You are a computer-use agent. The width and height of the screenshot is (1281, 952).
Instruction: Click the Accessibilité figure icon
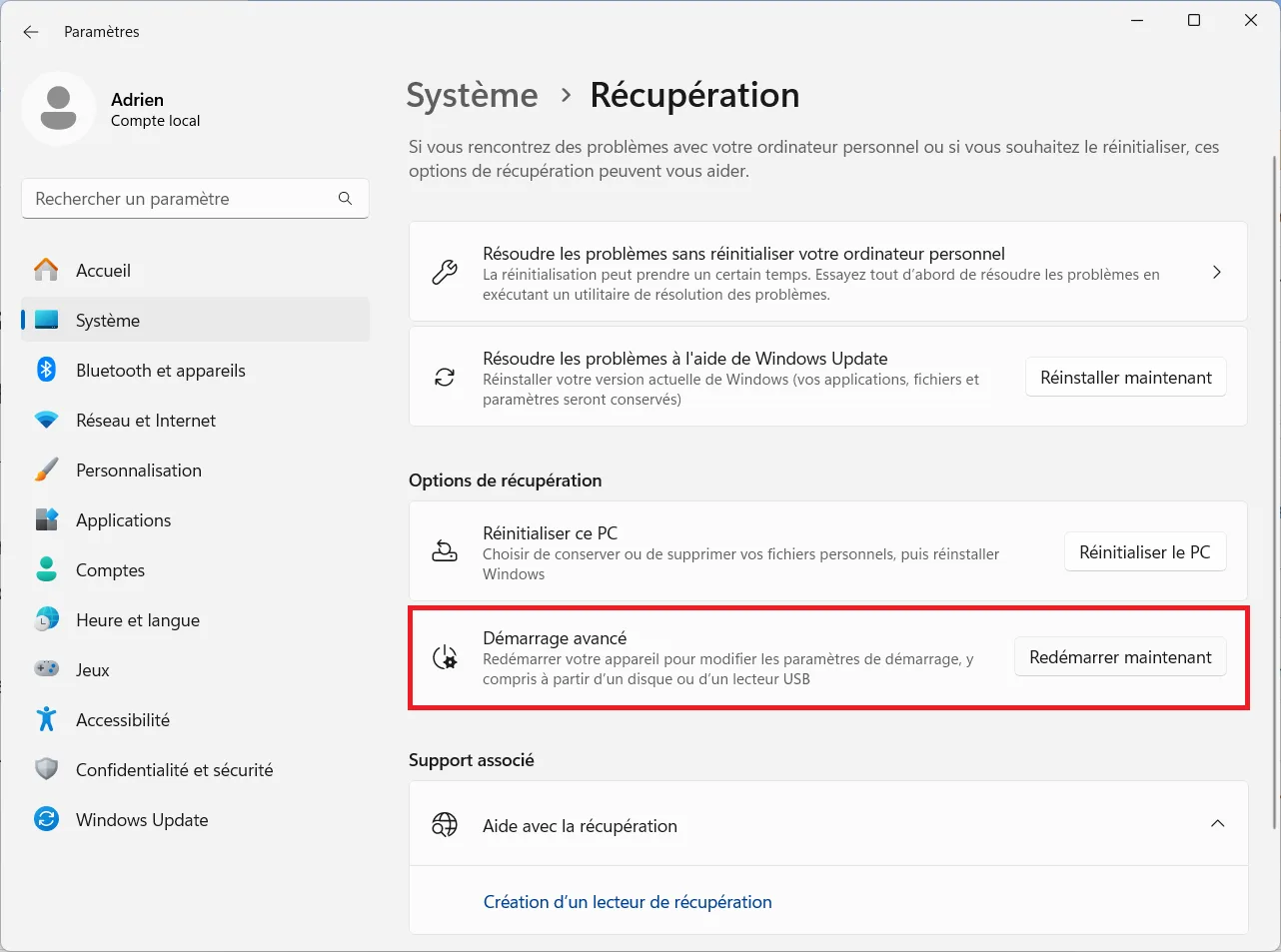(46, 719)
